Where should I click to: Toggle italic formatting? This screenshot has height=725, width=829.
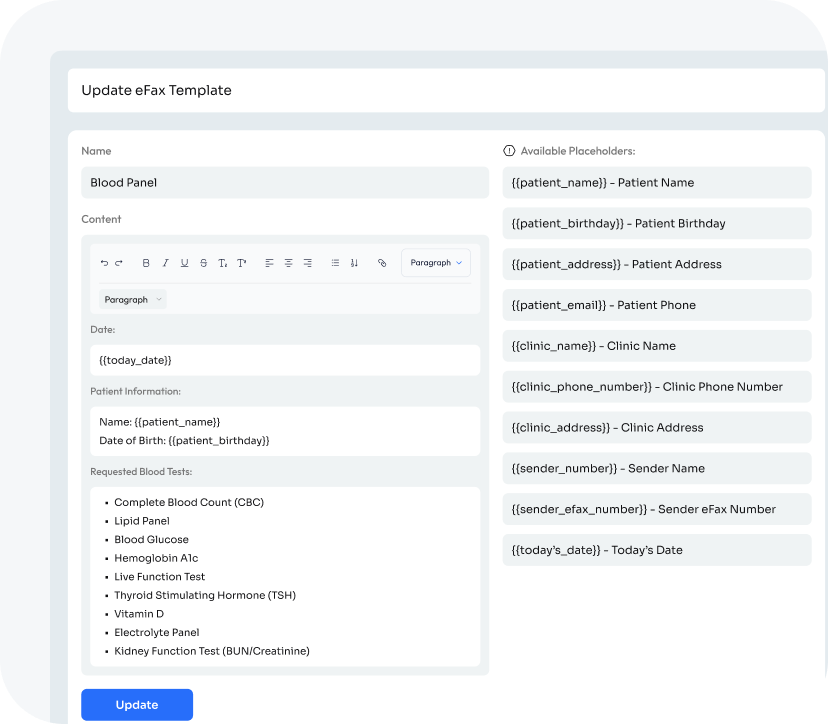tap(165, 263)
